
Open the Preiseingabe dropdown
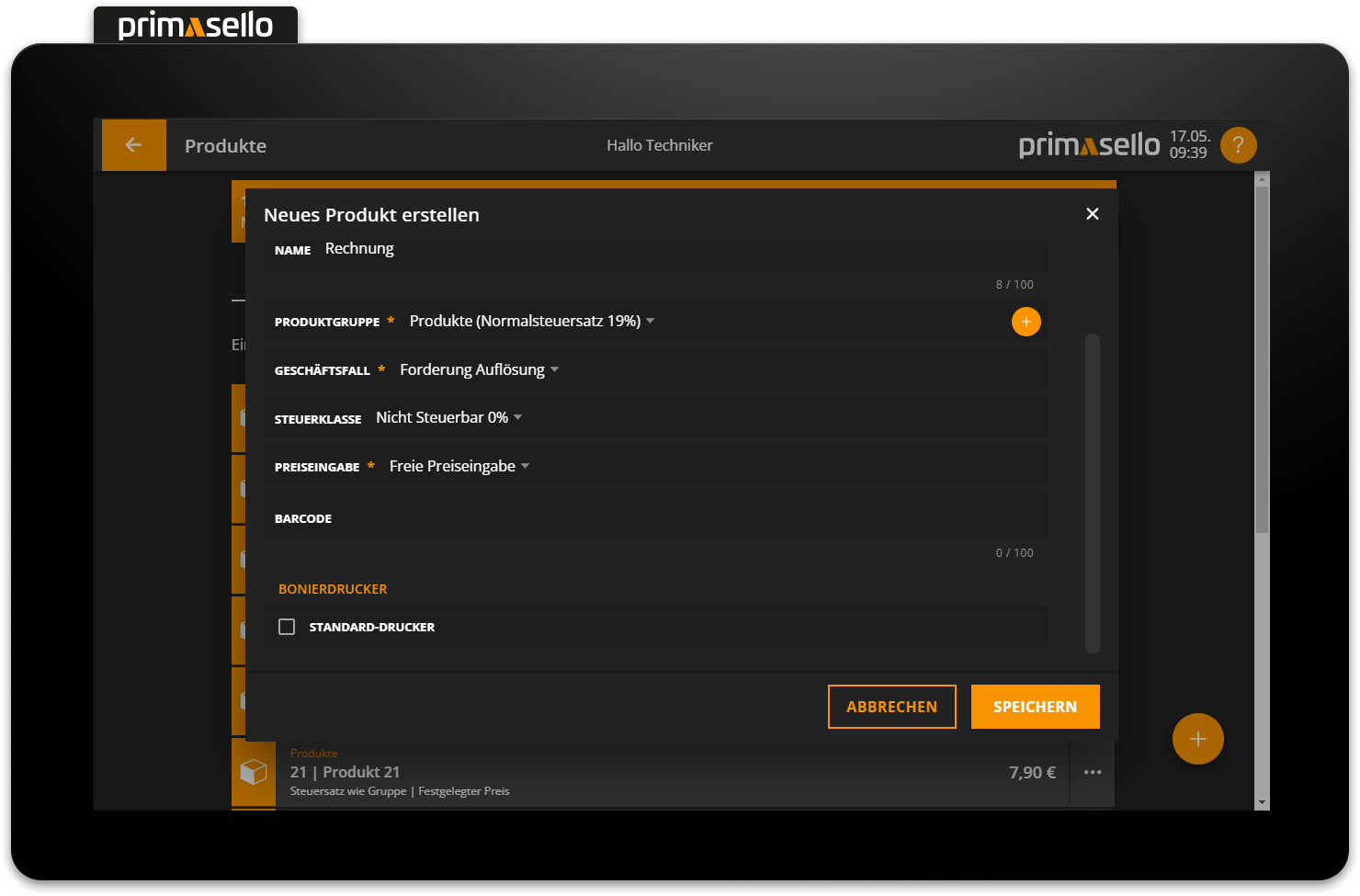pos(459,467)
